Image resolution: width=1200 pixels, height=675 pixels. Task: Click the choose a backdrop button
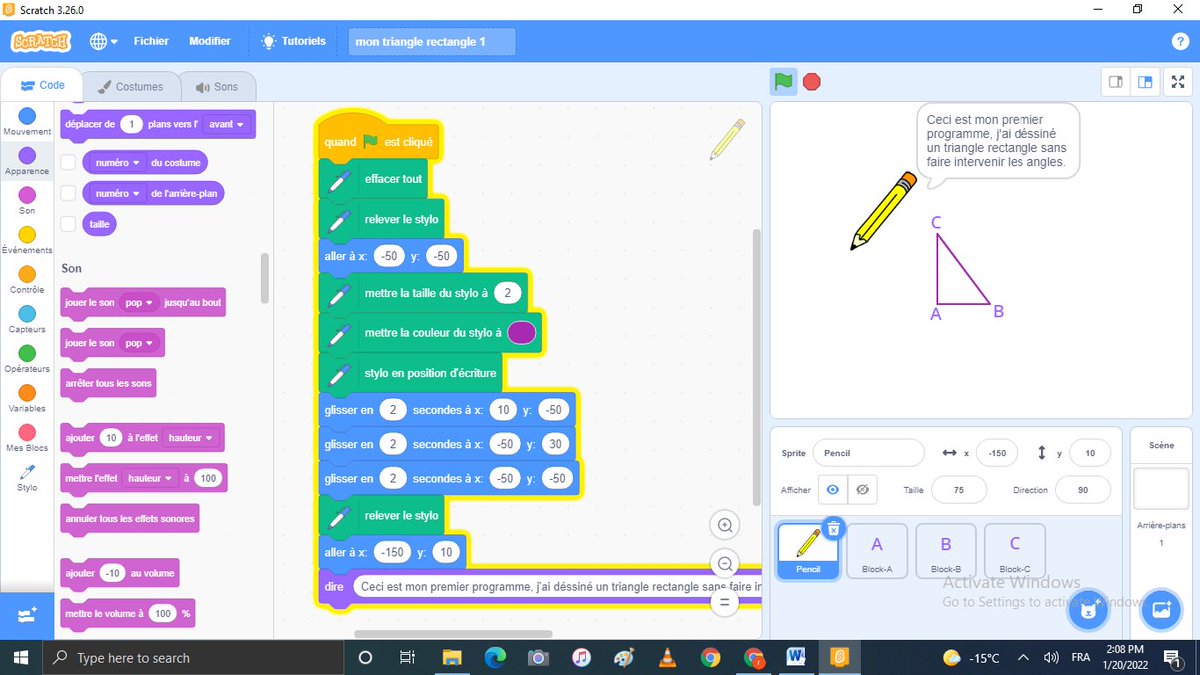[1160, 609]
